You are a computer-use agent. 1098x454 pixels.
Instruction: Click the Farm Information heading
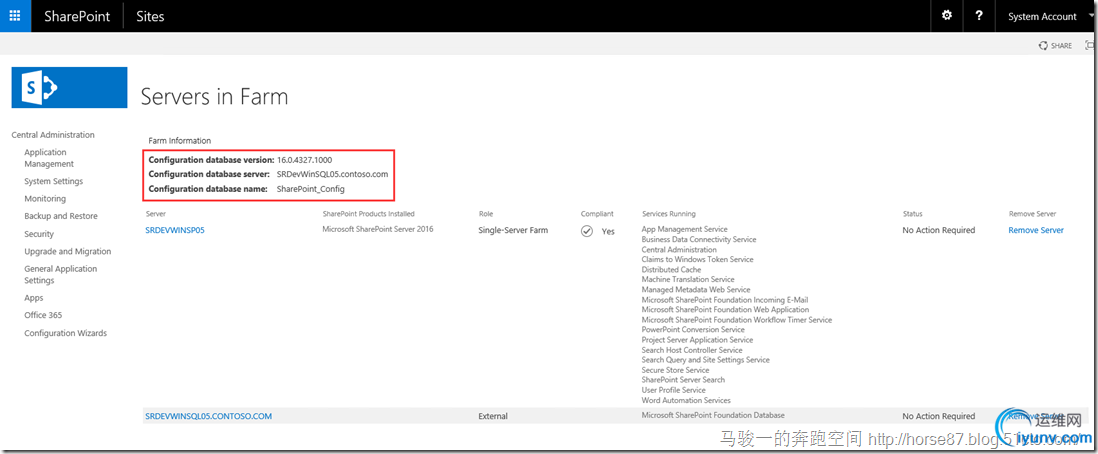point(180,141)
